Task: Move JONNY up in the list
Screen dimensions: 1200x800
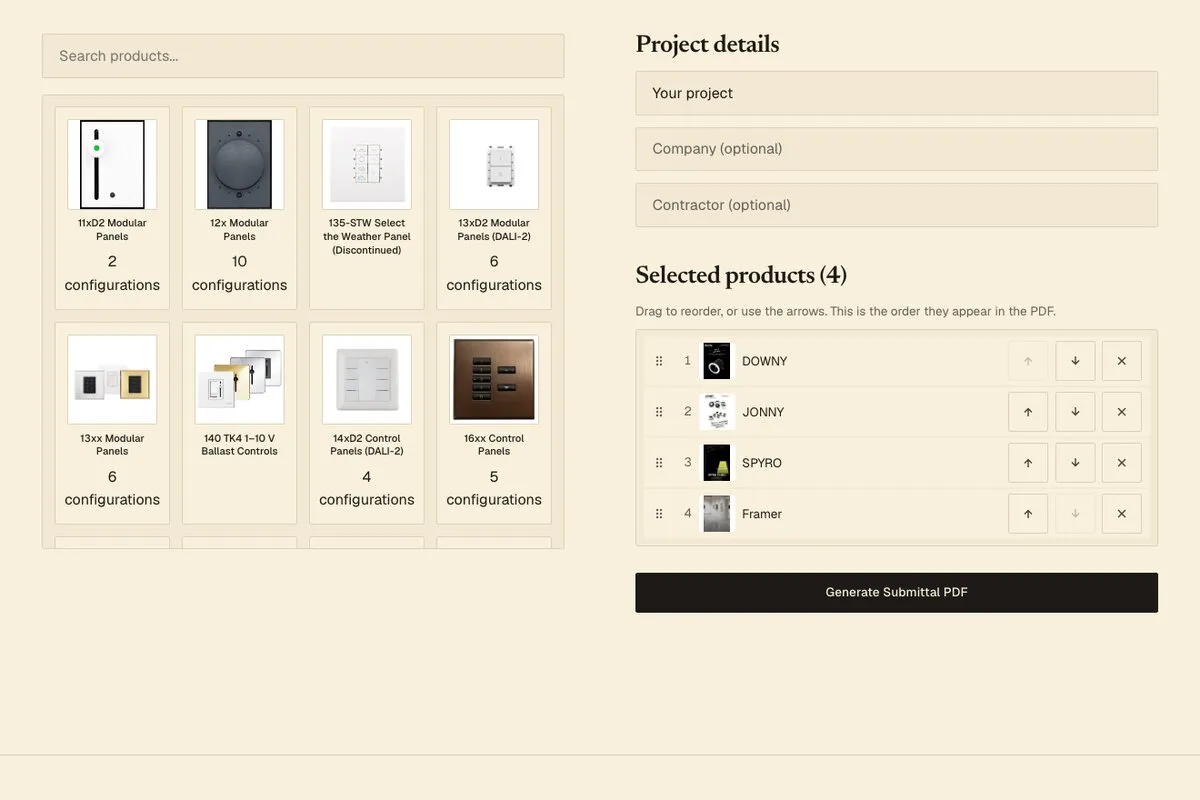Action: click(1028, 412)
